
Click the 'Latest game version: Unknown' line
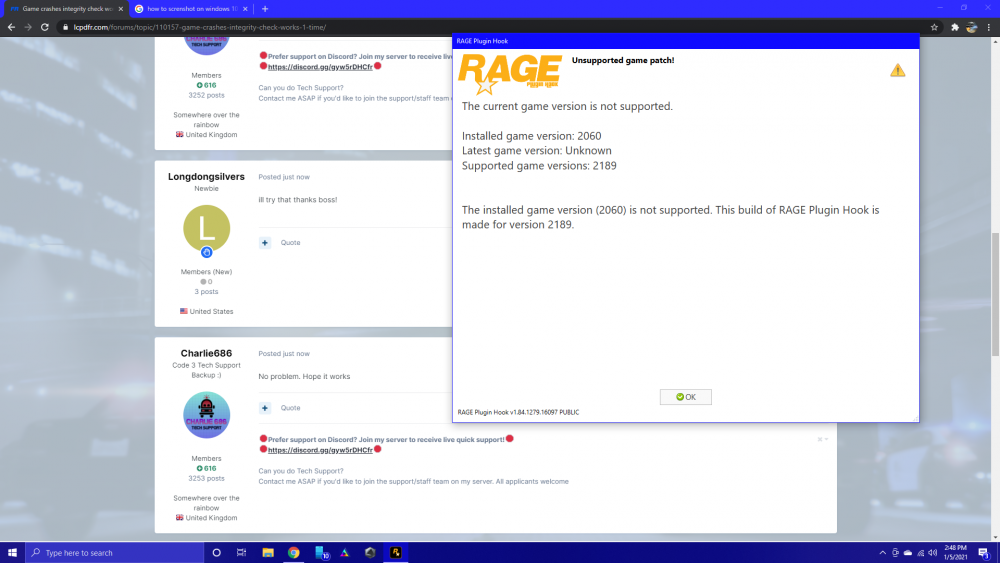(536, 150)
